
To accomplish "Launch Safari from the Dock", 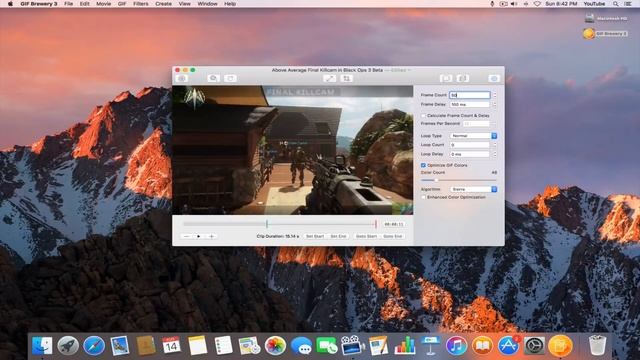I will tap(94, 346).
